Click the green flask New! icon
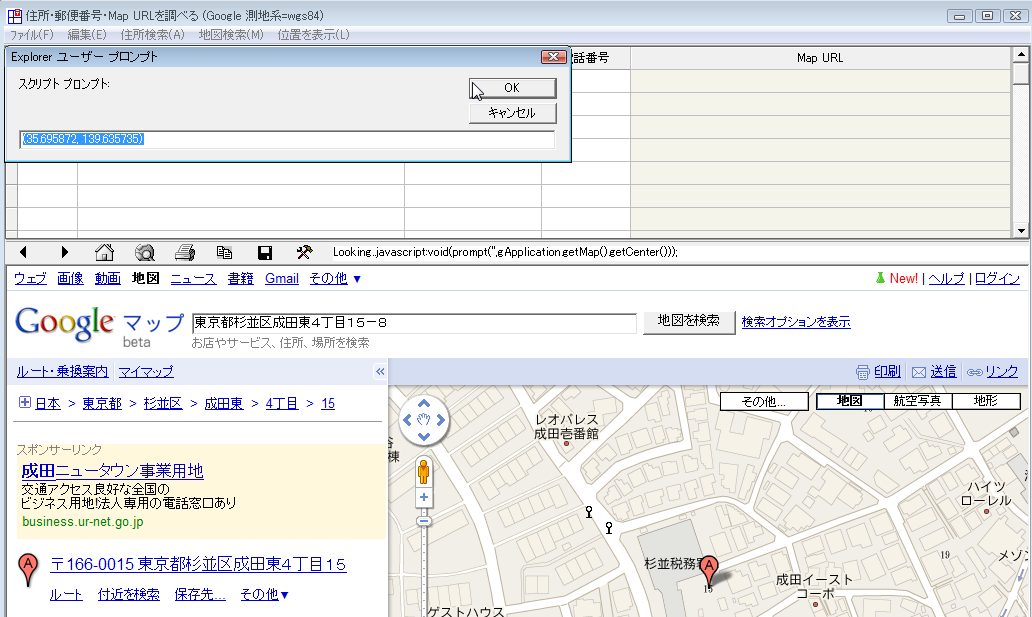Viewport: 1032px width, 617px height. click(x=880, y=278)
